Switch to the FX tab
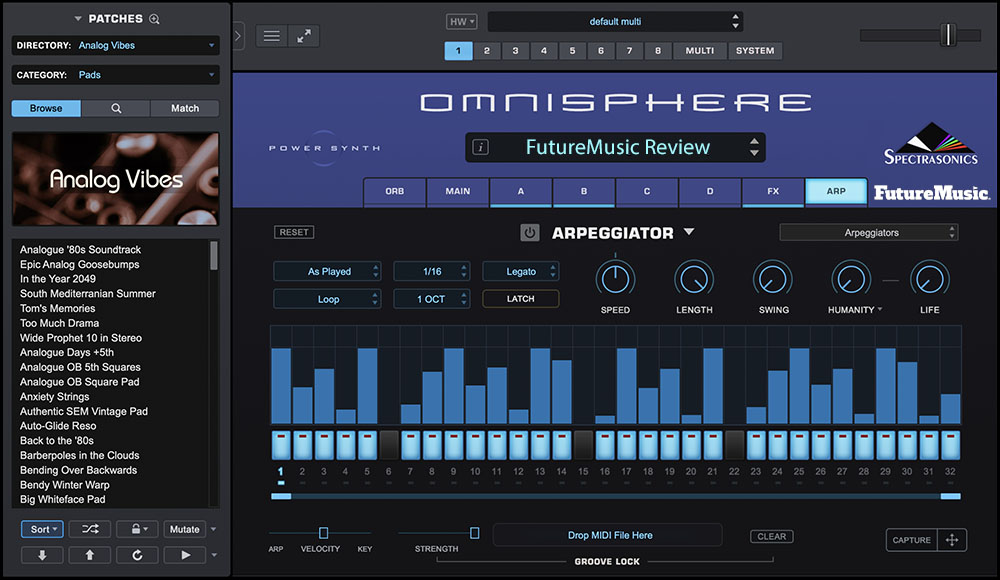This screenshot has width=1000, height=580. (x=773, y=191)
